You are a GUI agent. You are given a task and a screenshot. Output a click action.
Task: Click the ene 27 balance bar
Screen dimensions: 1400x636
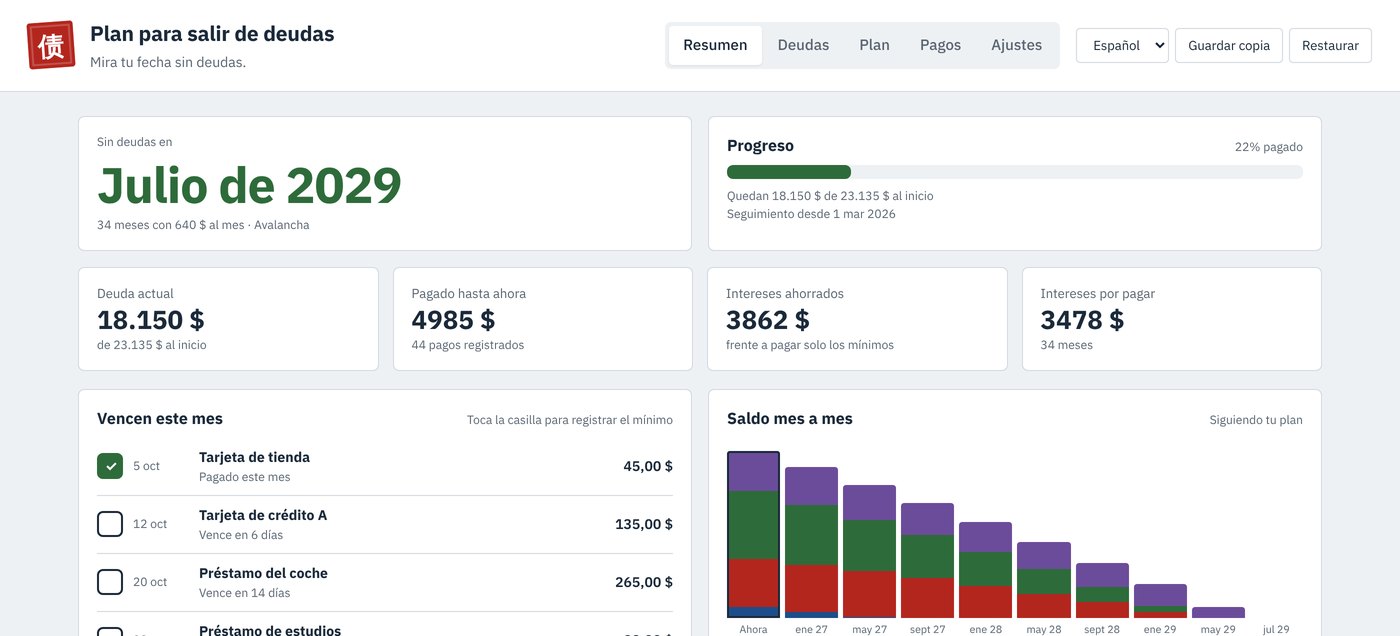pos(811,542)
